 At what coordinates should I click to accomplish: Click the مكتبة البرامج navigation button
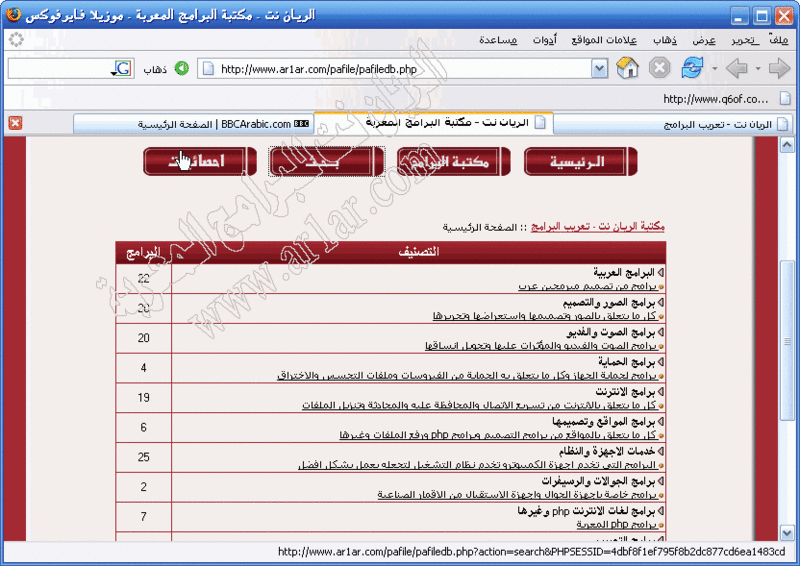(454, 162)
